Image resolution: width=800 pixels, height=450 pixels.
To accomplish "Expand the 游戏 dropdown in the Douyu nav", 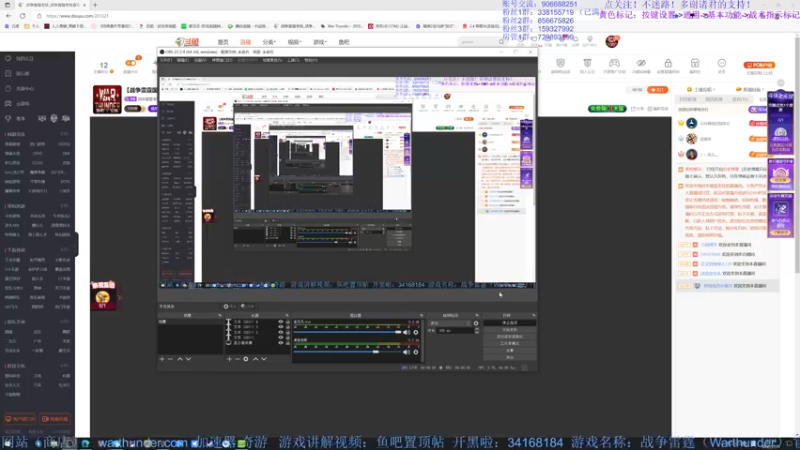I will pyautogui.click(x=319, y=42).
